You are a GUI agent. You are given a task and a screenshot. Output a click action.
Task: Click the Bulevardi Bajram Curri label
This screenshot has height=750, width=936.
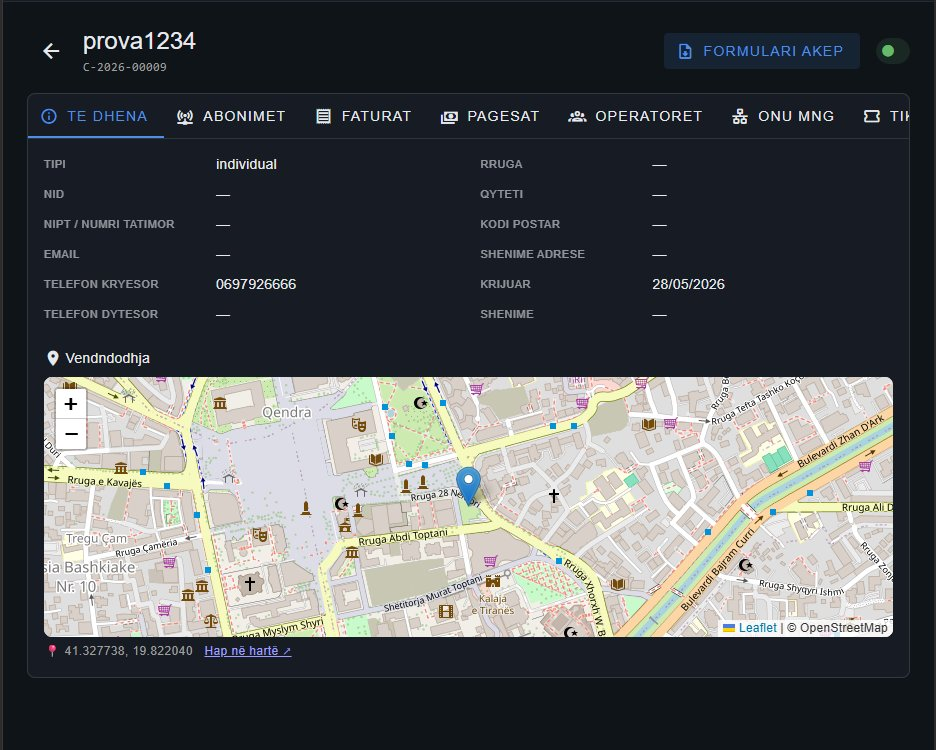pos(718,568)
